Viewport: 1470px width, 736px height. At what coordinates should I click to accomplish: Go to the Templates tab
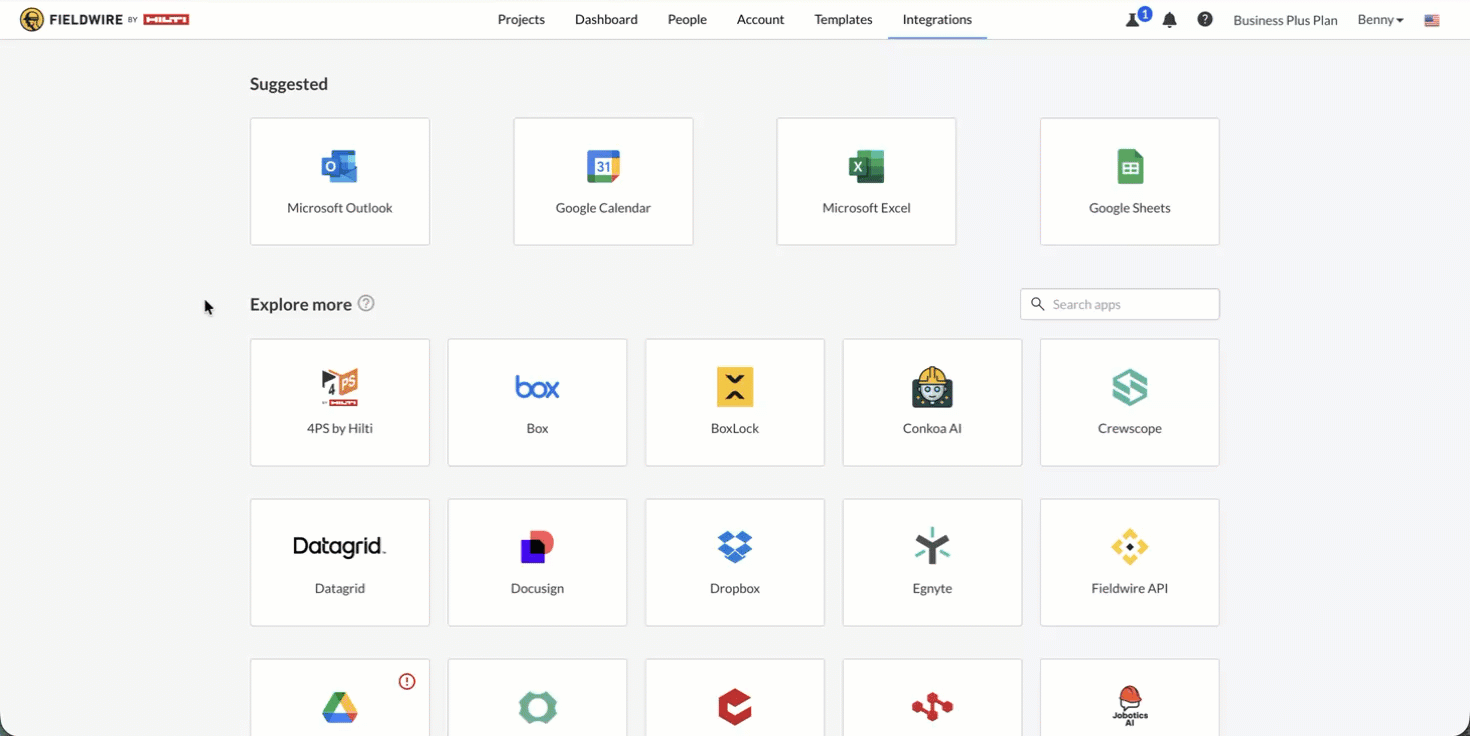pos(843,19)
